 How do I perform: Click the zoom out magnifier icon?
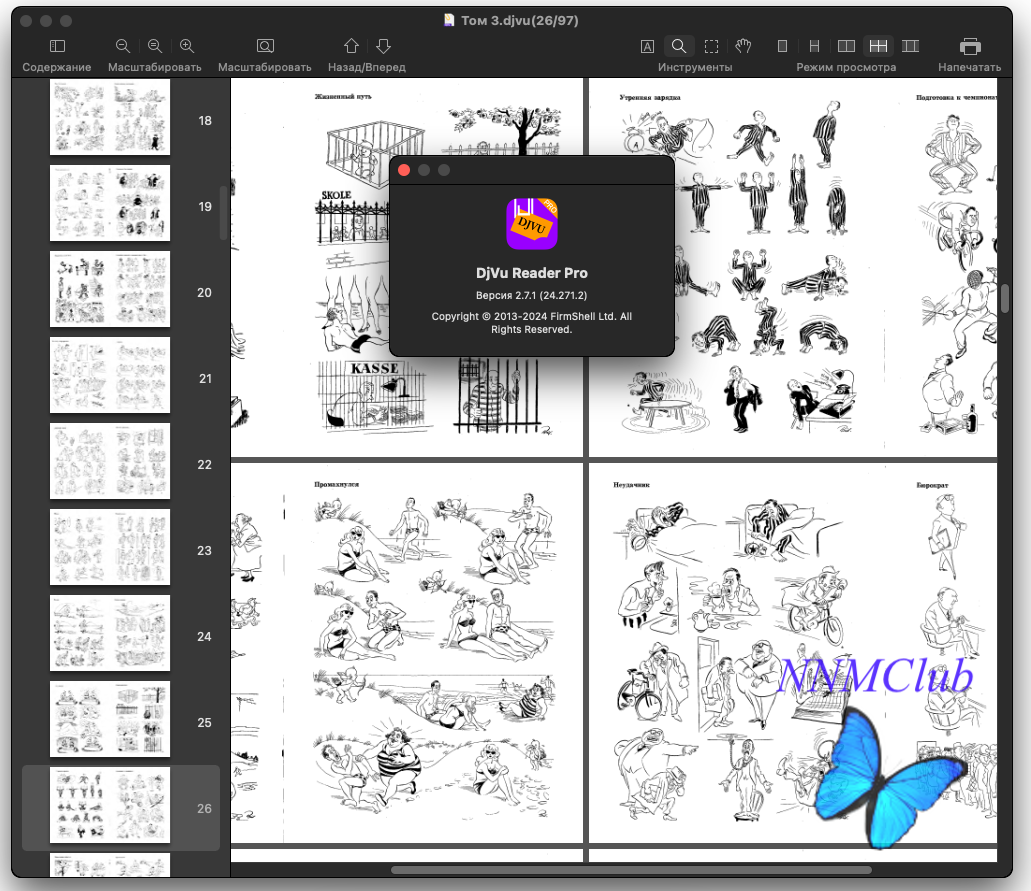point(122,46)
